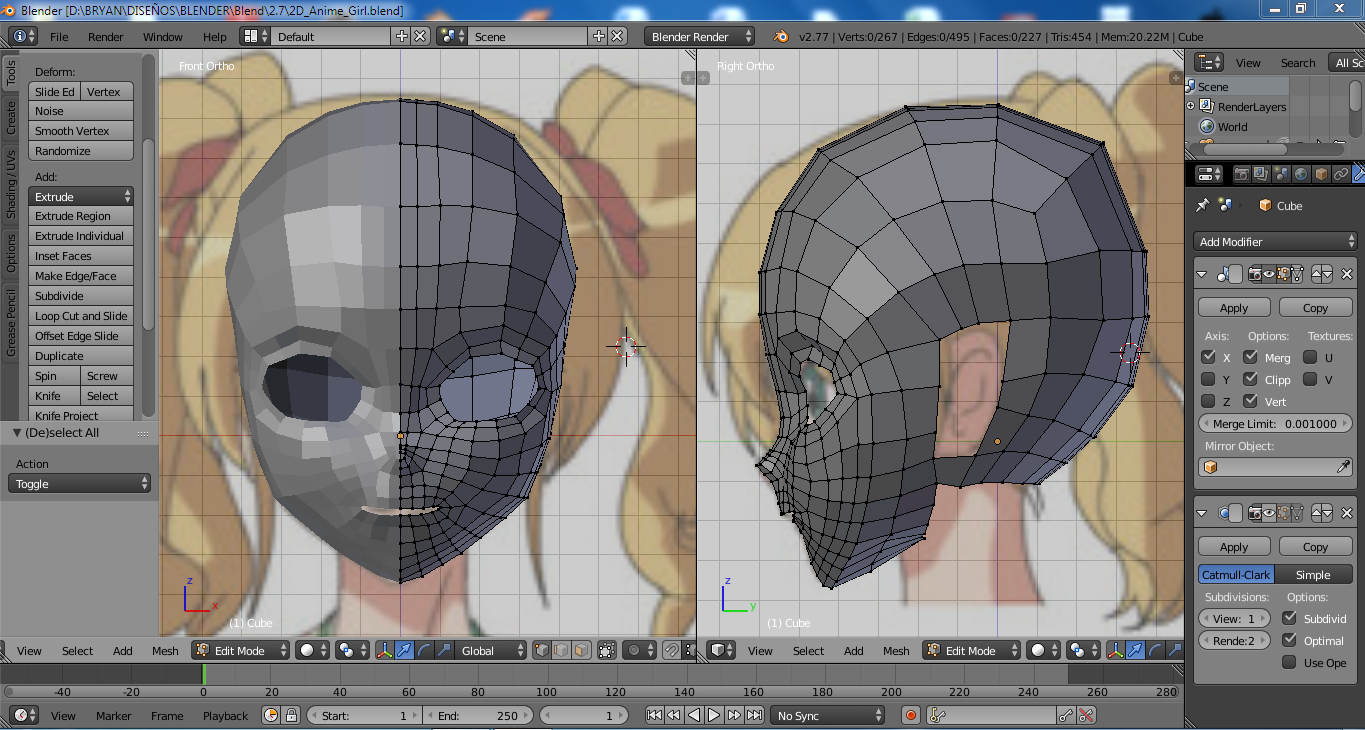
Task: Open the Global transform orientation dropdown
Action: (x=489, y=650)
